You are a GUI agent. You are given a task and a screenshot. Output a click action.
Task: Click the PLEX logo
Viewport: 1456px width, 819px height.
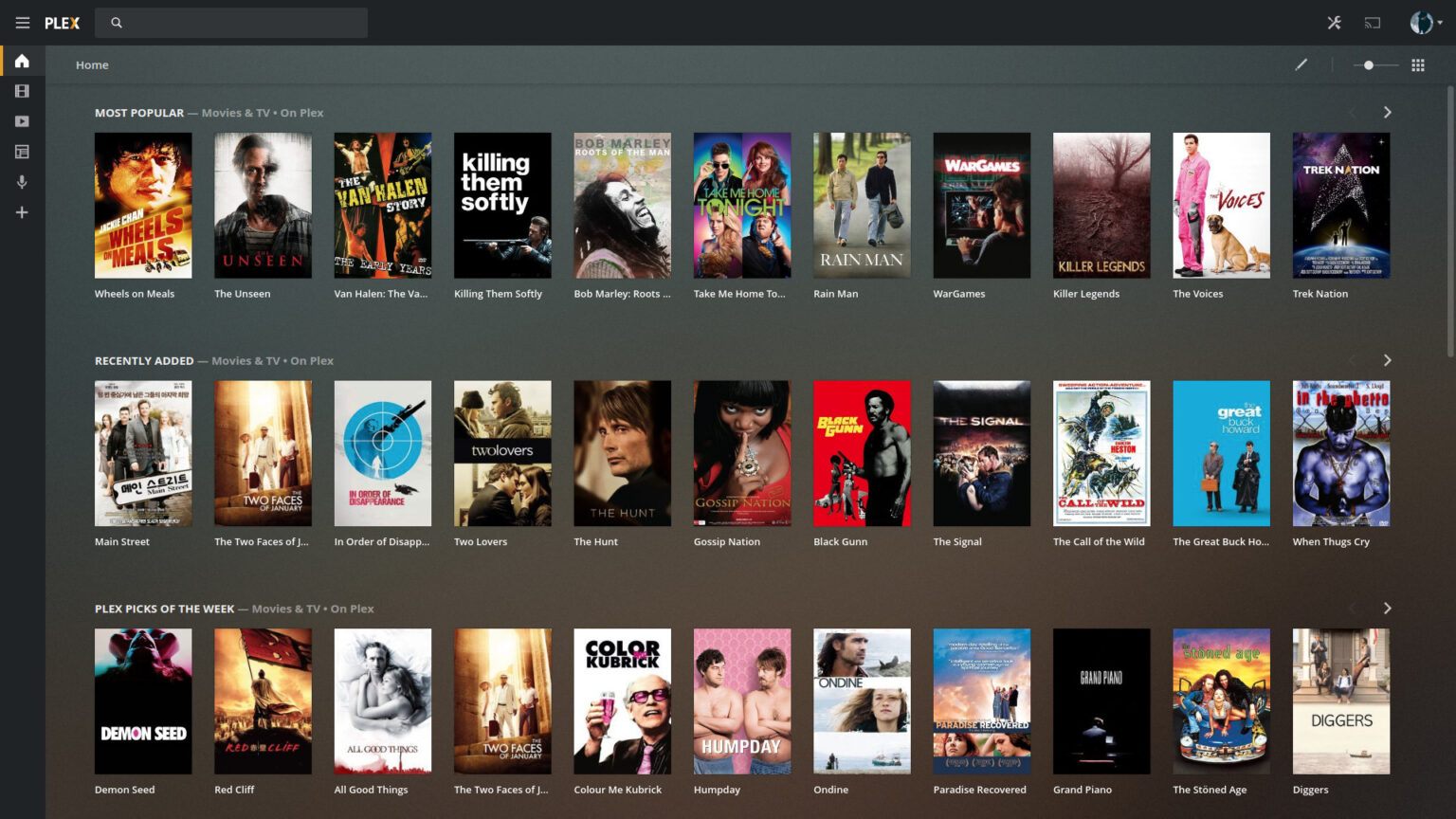63,22
